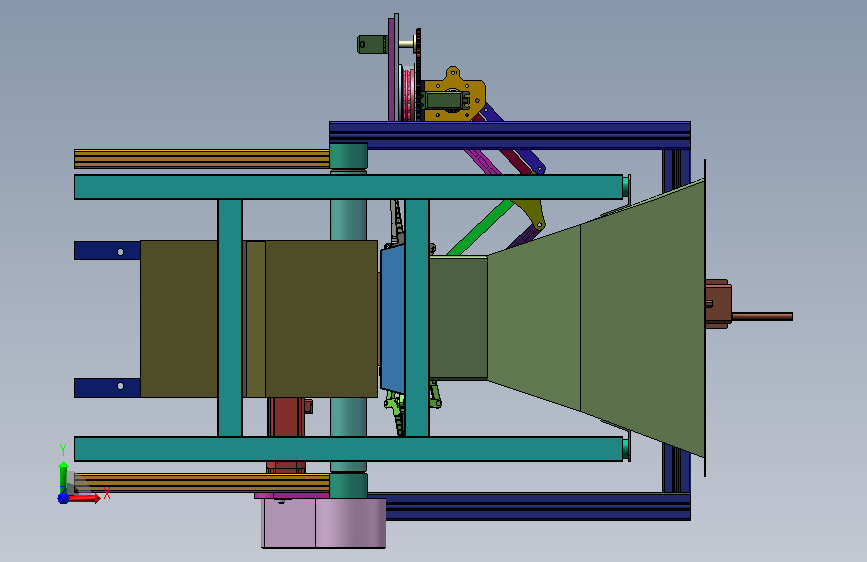Image resolution: width=867 pixels, height=562 pixels.
Task: Select the bright green diagonal link arm
Action: pos(480,228)
